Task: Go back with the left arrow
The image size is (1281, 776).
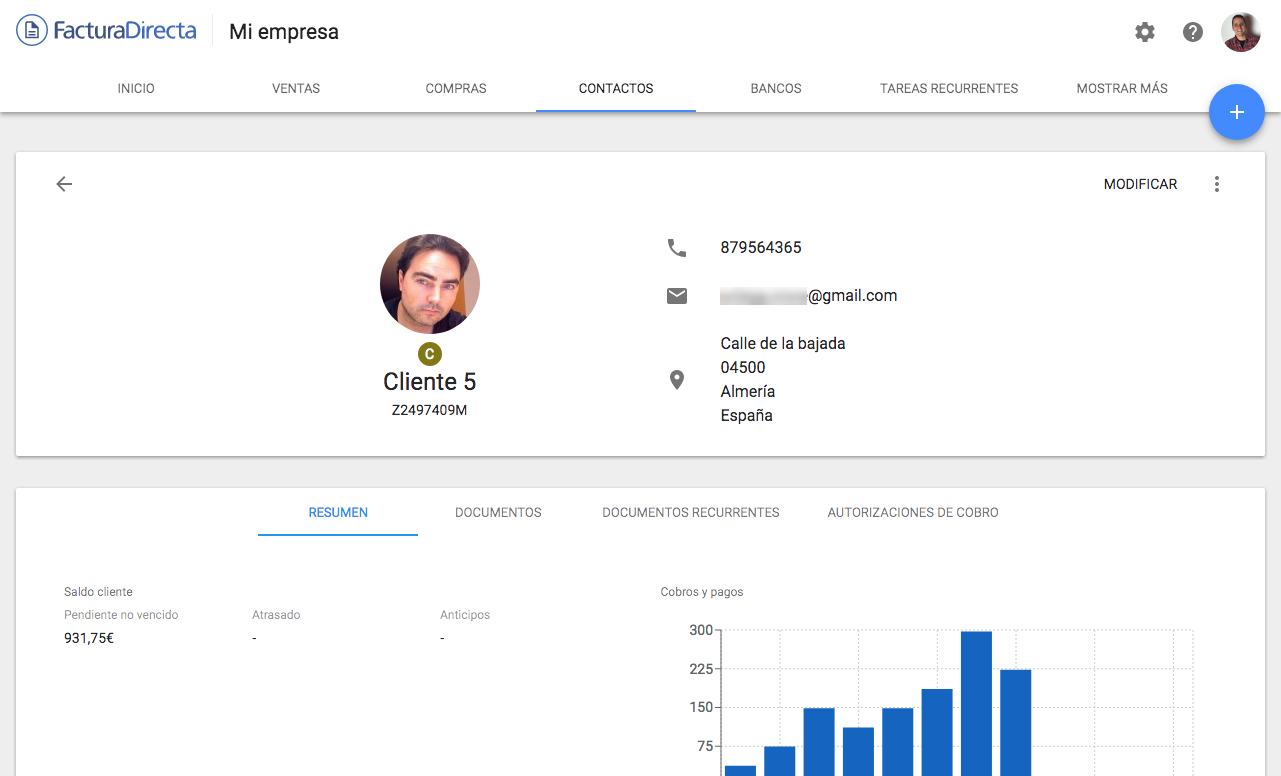Action: pos(64,184)
